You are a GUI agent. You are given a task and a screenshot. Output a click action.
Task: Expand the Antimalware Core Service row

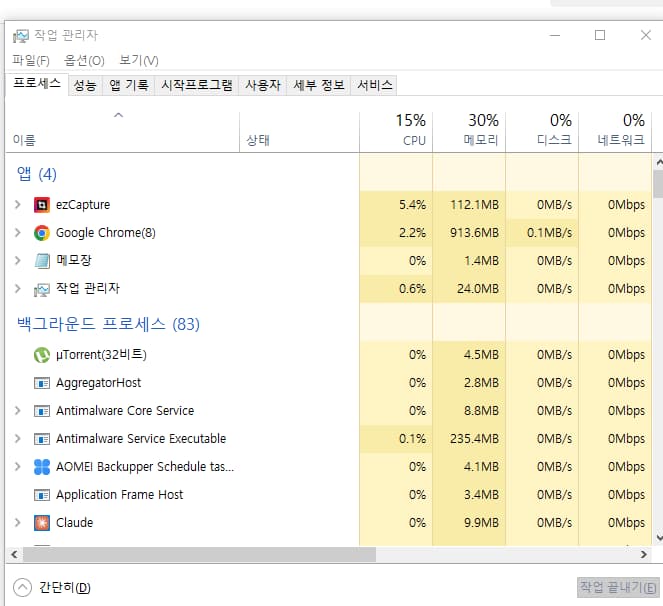[17, 411]
